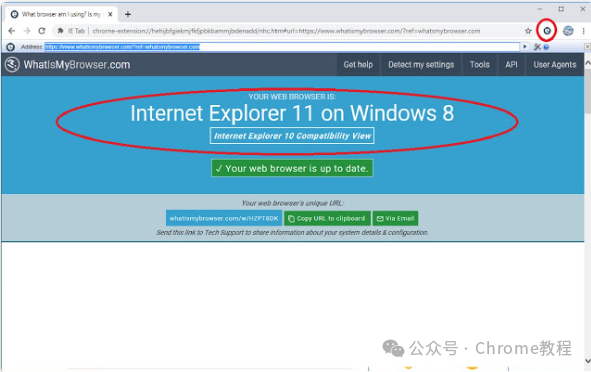Click the page scrollbar up arrow
Viewport: 591px width, 372px height.
point(588,63)
